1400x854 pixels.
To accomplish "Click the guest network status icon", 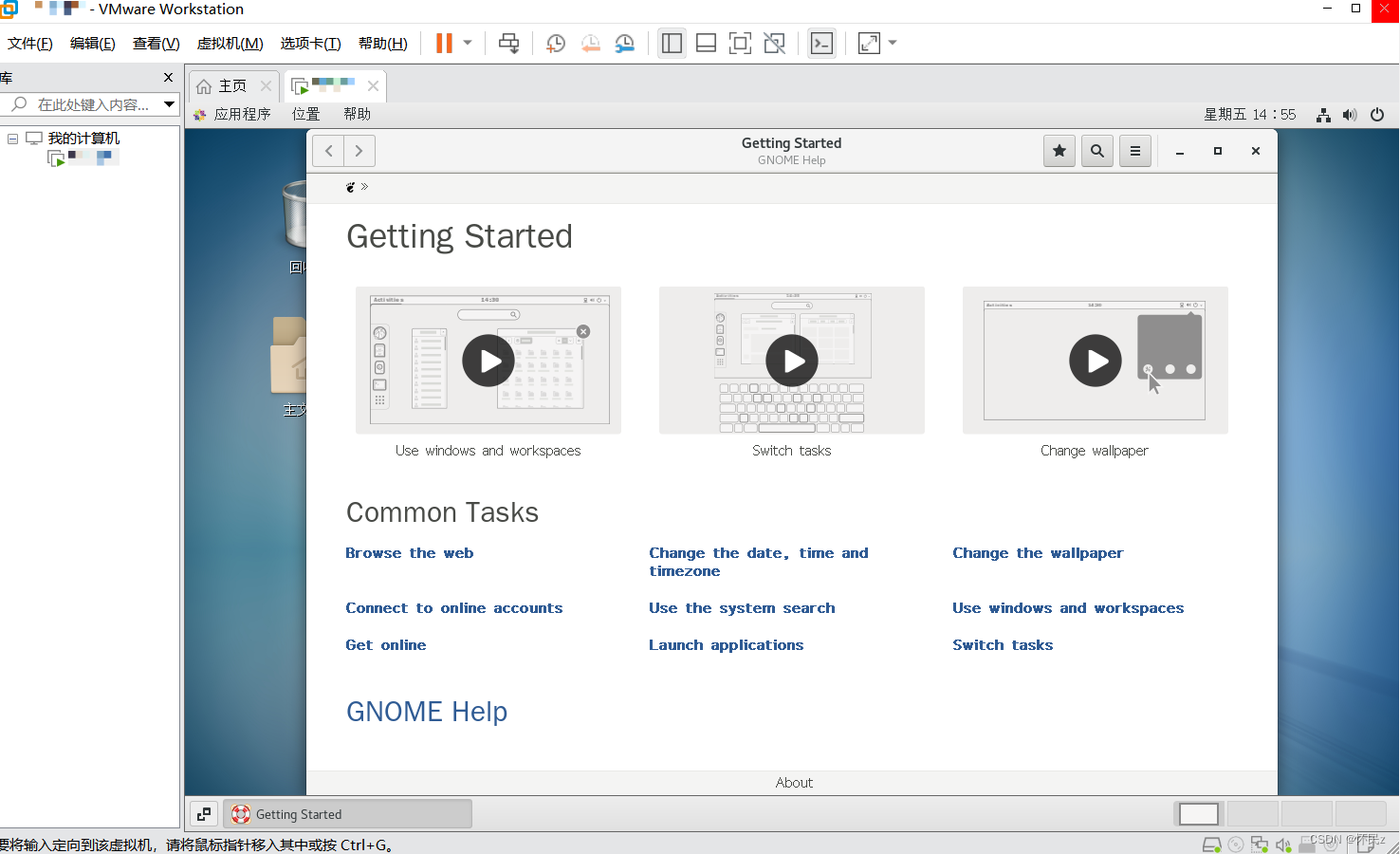I will tap(1323, 115).
